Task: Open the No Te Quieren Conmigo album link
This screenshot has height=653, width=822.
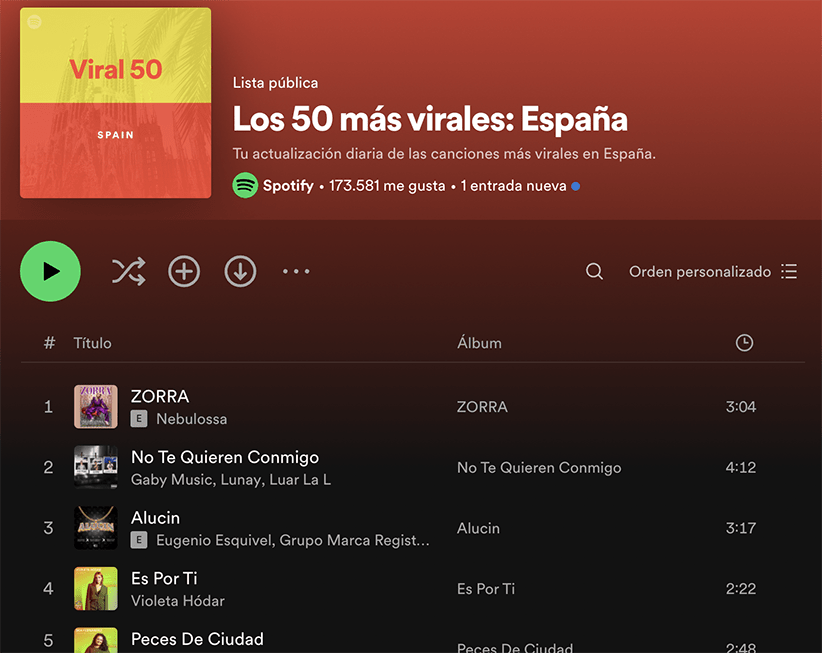Action: point(539,467)
